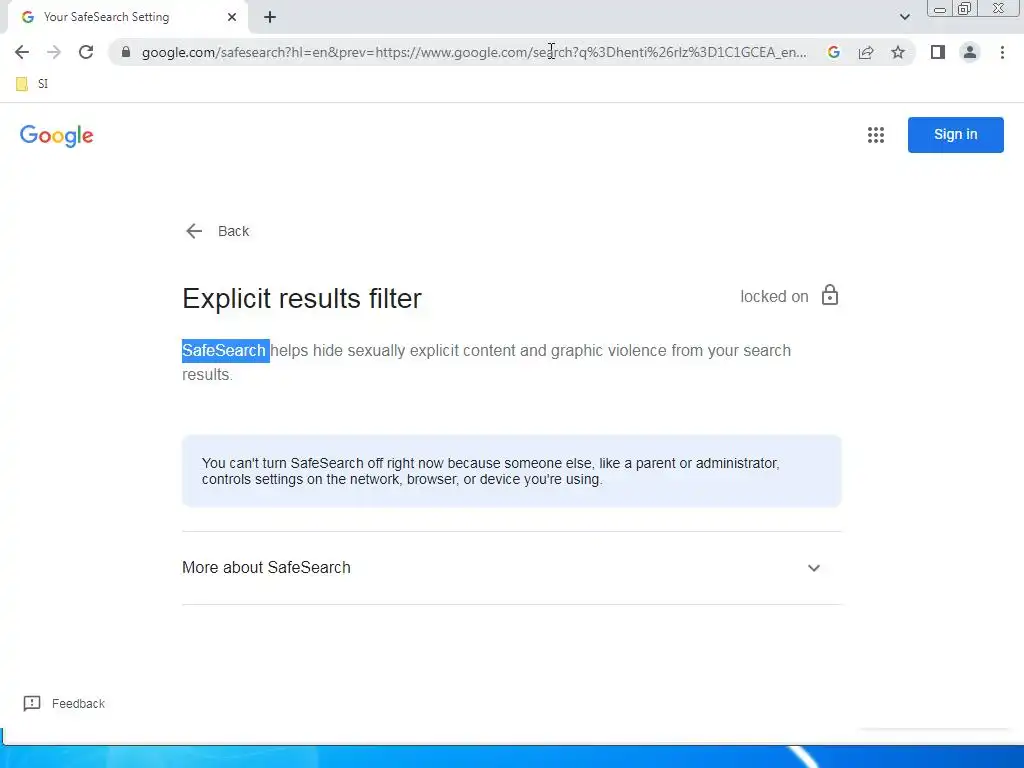Click the Explicit results filter heading
This screenshot has height=768, width=1024.
click(x=302, y=298)
